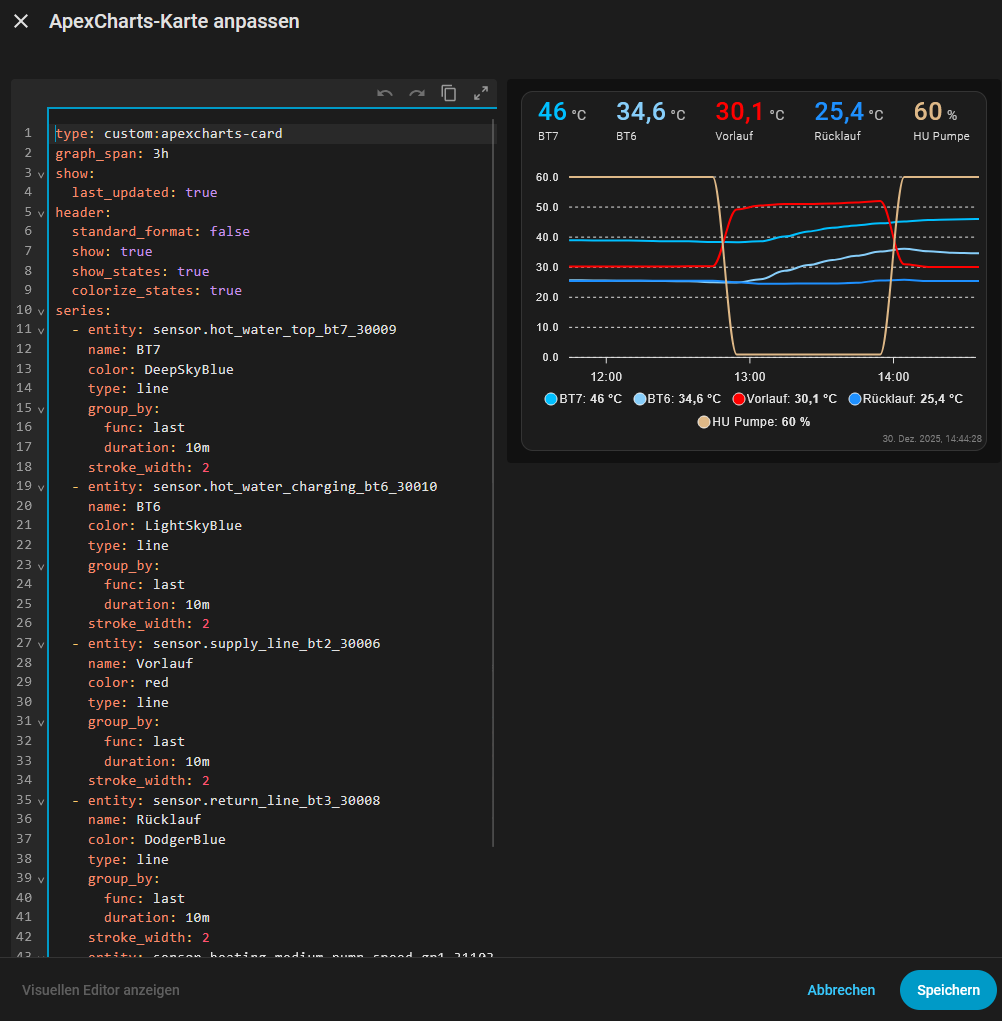Click the undo icon in code editor
The height and width of the screenshot is (1021, 1002).
coord(385,93)
